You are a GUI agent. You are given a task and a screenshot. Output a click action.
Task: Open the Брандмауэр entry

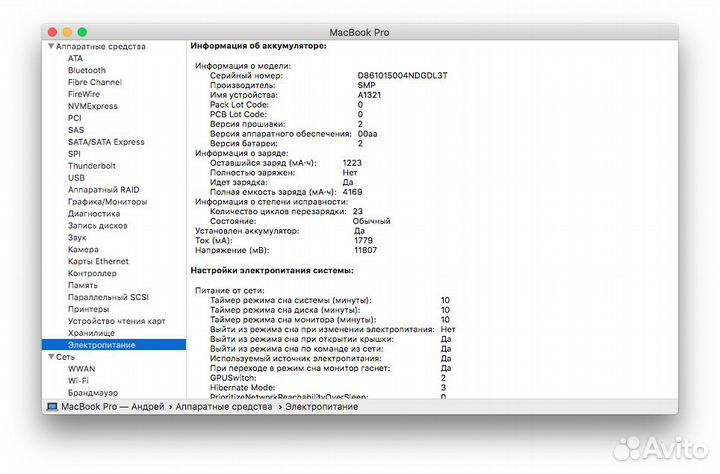point(93,393)
